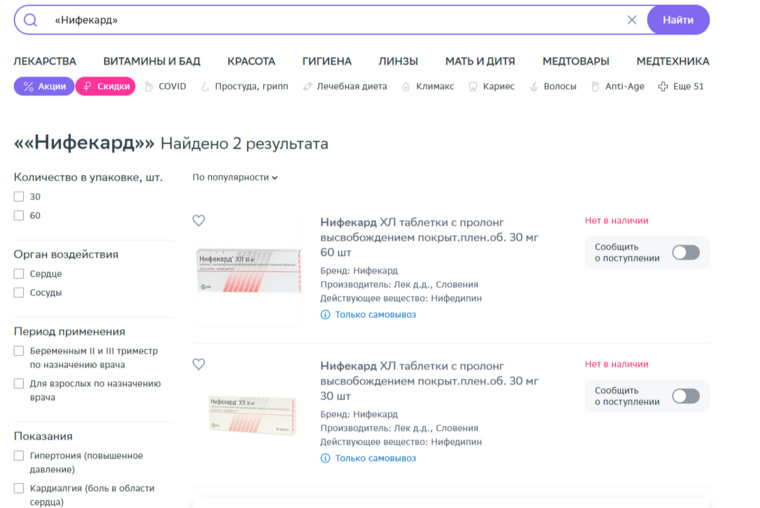The width and height of the screenshot is (760, 508).
Task: Open Нифекард ХЛ 30 шт product image
Action: point(253,414)
